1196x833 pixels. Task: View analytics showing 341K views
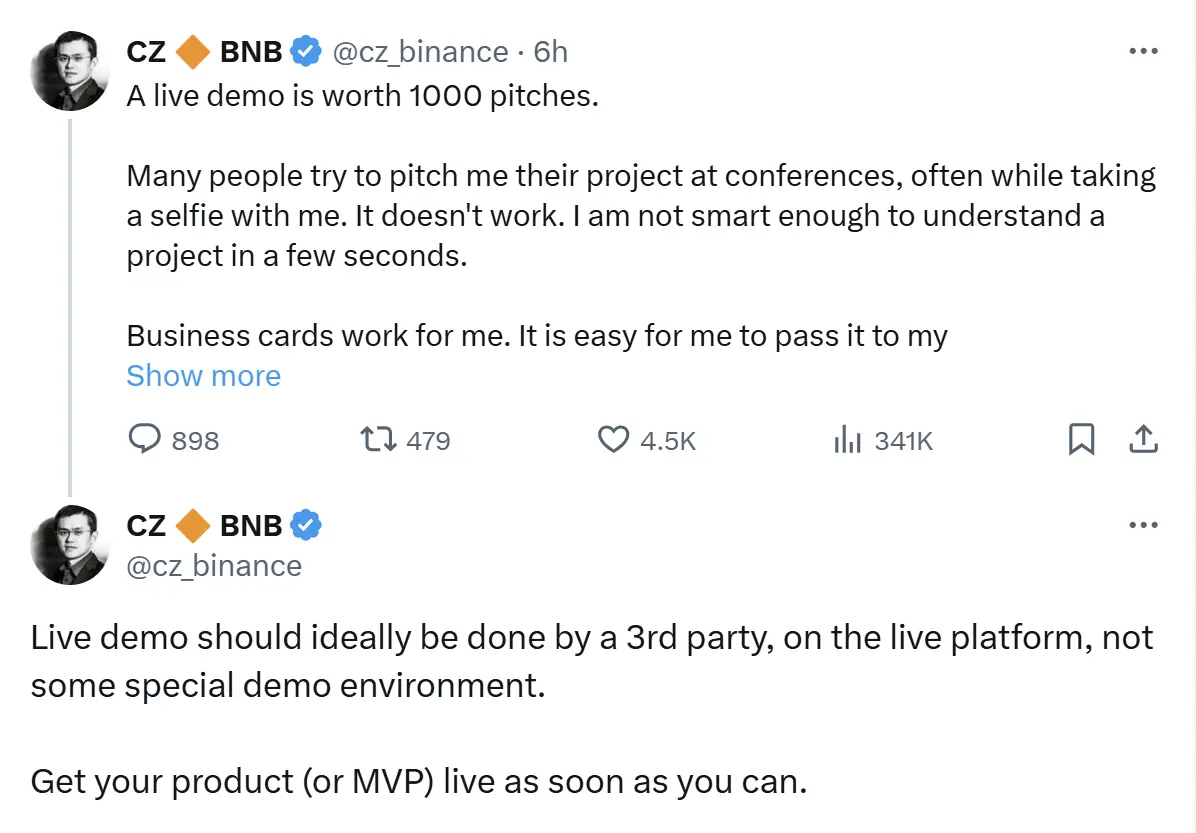click(847, 440)
